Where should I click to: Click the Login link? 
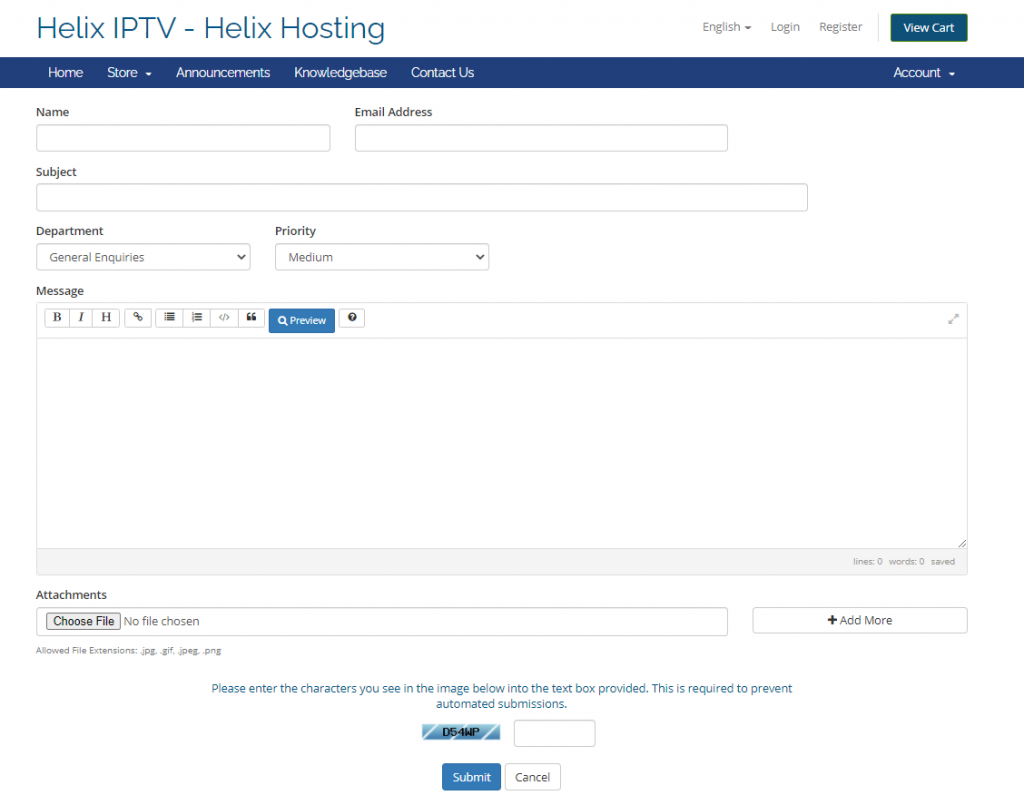(x=785, y=27)
